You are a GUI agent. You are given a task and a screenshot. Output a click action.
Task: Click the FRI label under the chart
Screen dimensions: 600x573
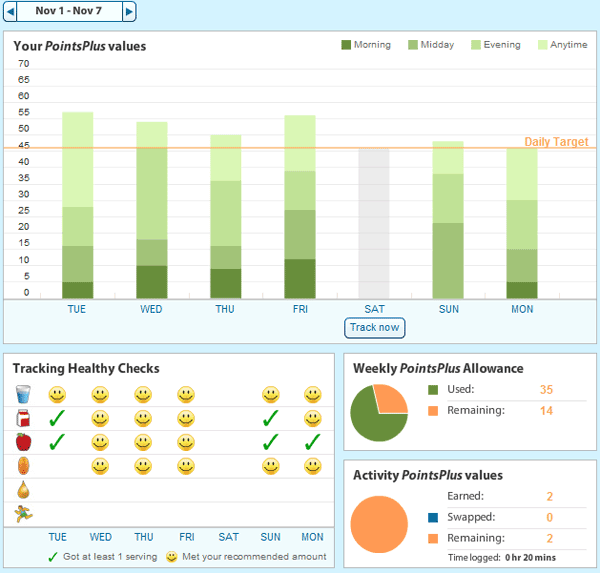click(300, 309)
